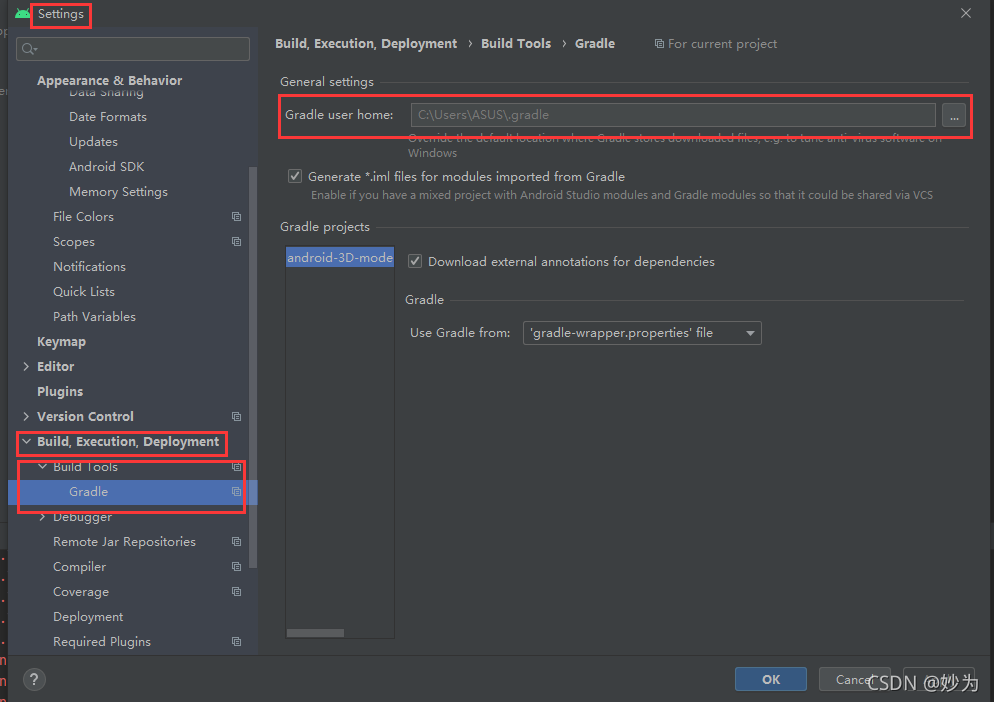Click the settings search field

[x=133, y=49]
